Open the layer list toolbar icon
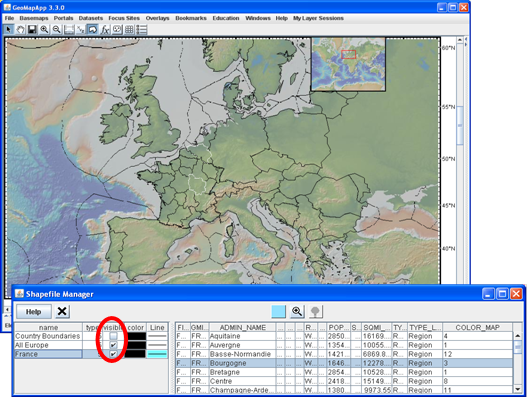 click(142, 30)
